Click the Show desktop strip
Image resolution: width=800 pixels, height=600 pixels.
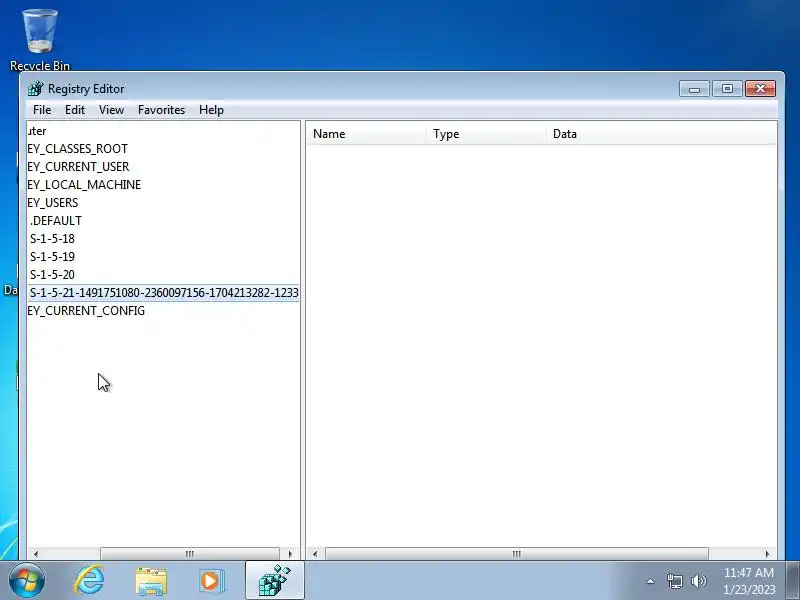793,581
